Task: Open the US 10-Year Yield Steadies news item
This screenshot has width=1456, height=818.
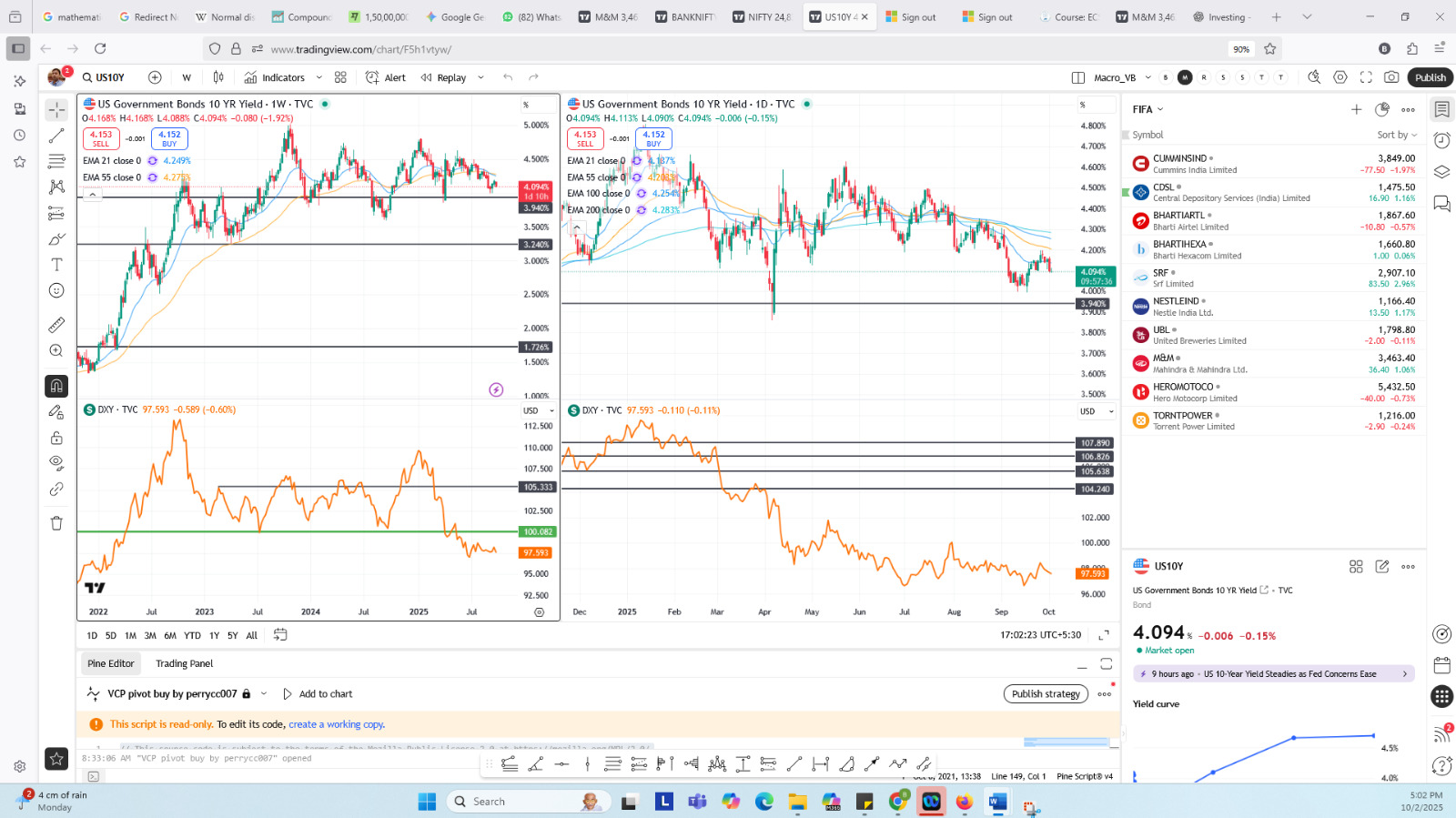Action: (x=1273, y=674)
